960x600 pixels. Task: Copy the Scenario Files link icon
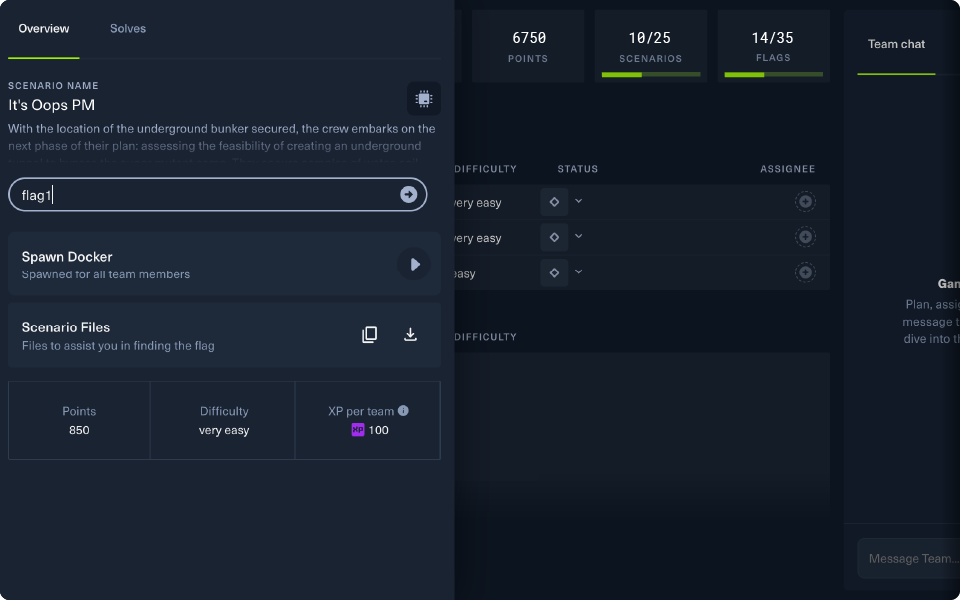coord(369,334)
